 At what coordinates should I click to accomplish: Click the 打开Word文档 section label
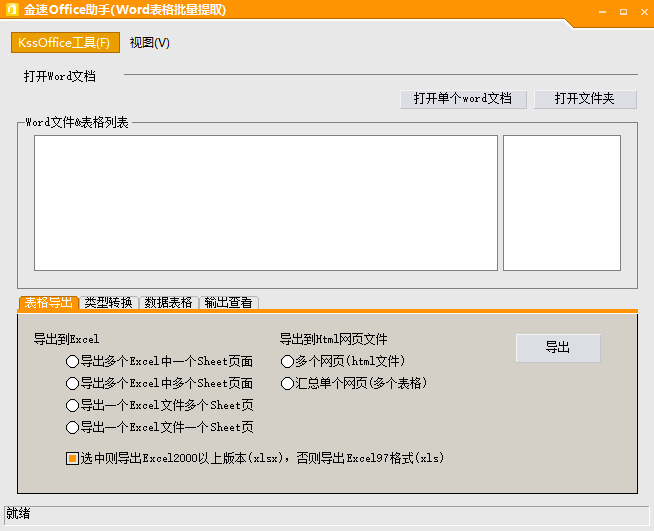coord(60,76)
